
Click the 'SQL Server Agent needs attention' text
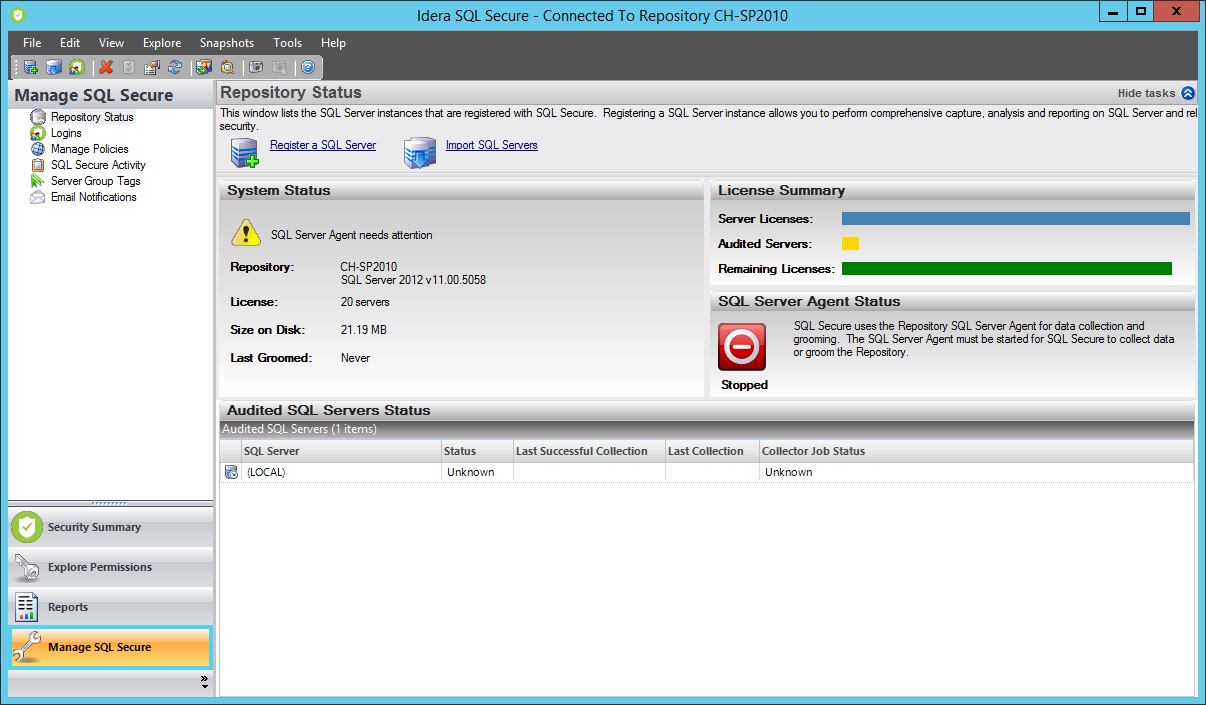352,235
